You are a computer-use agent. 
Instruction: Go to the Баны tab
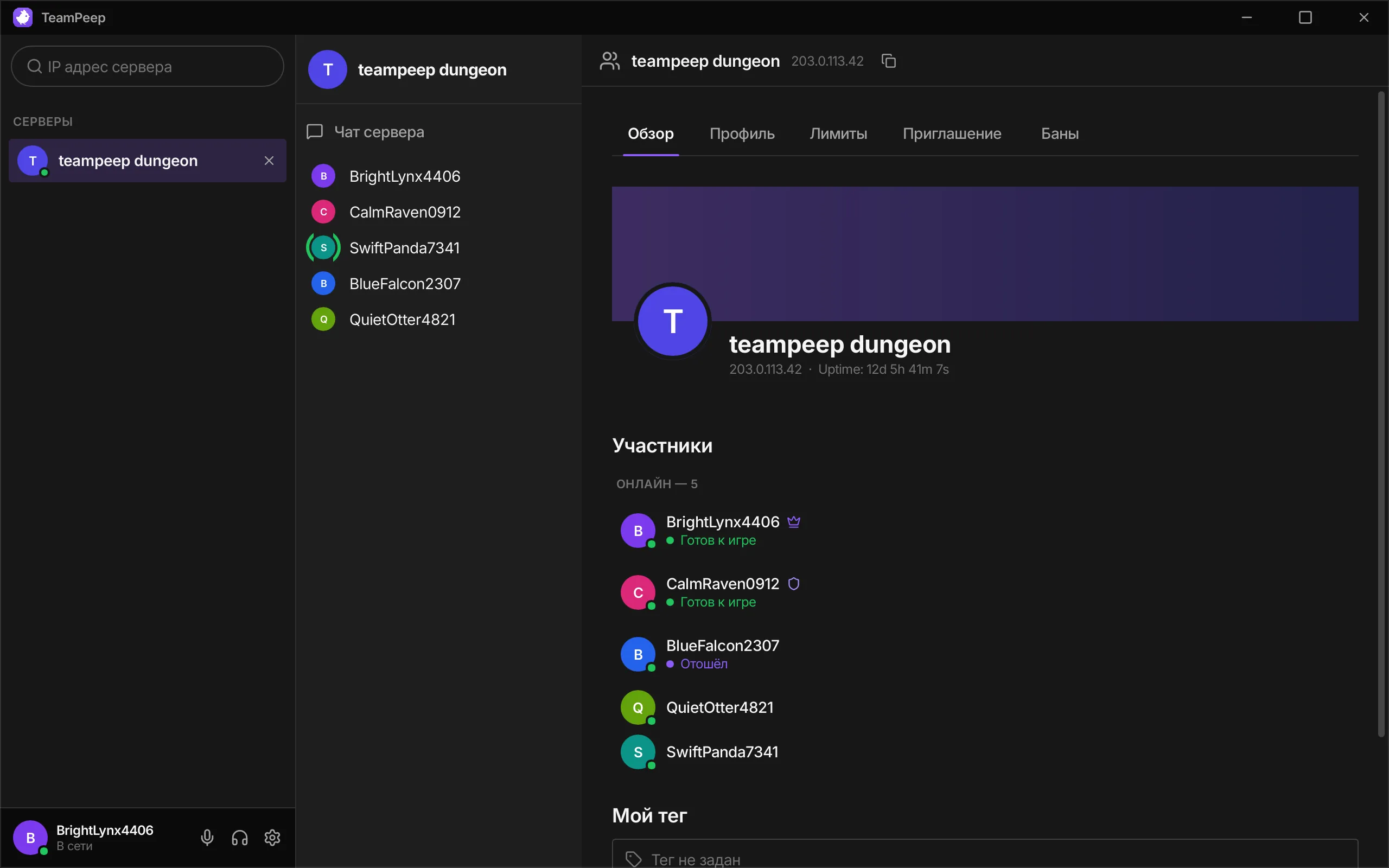(x=1060, y=134)
